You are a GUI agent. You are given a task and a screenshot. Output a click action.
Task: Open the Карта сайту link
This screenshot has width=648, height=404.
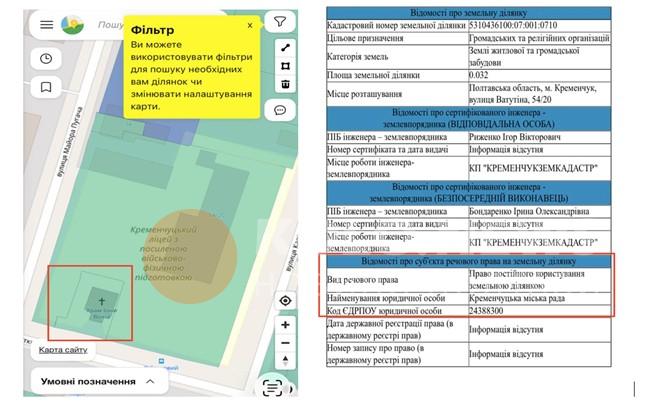tap(64, 350)
